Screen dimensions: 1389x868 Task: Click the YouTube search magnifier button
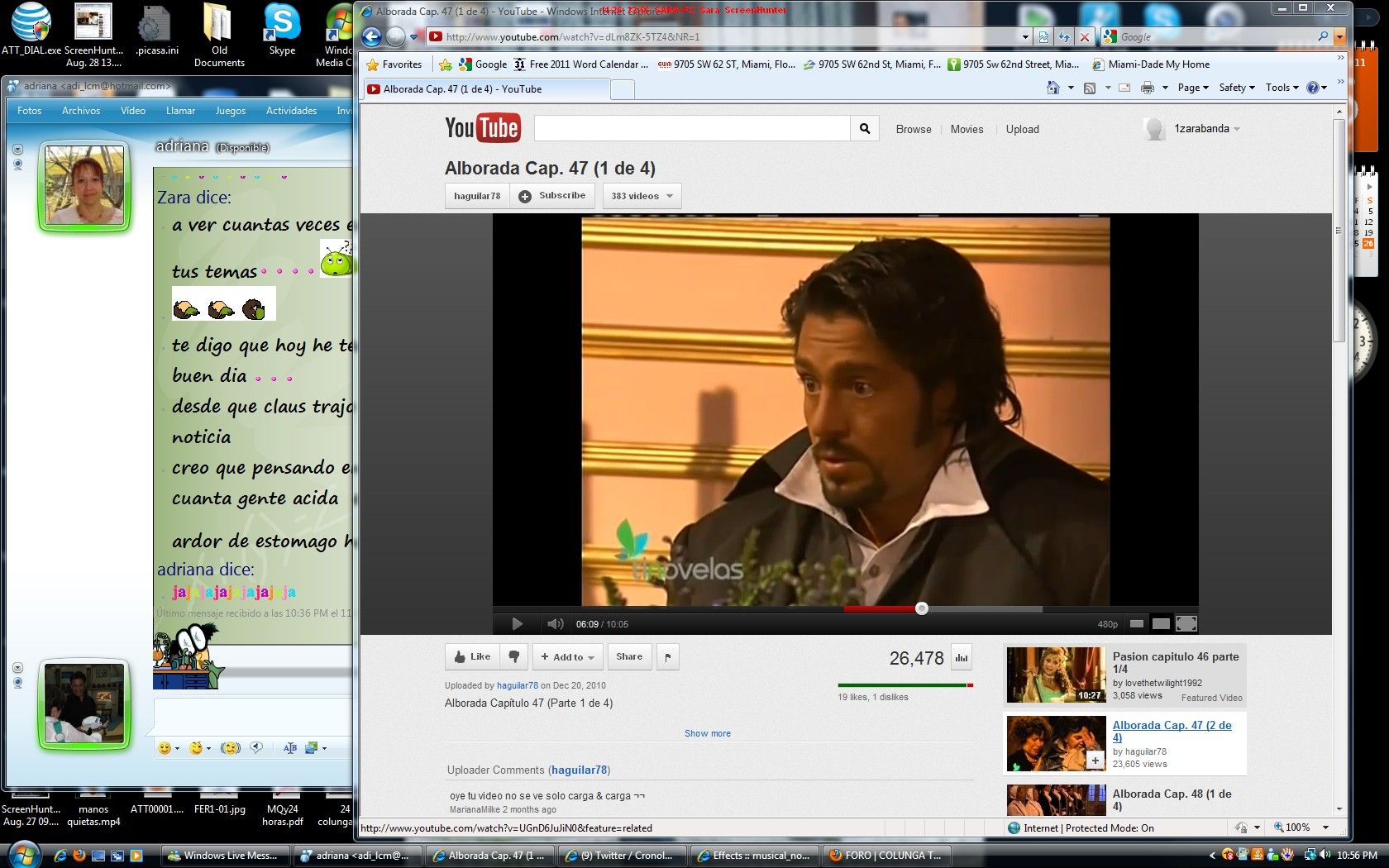[x=865, y=129]
